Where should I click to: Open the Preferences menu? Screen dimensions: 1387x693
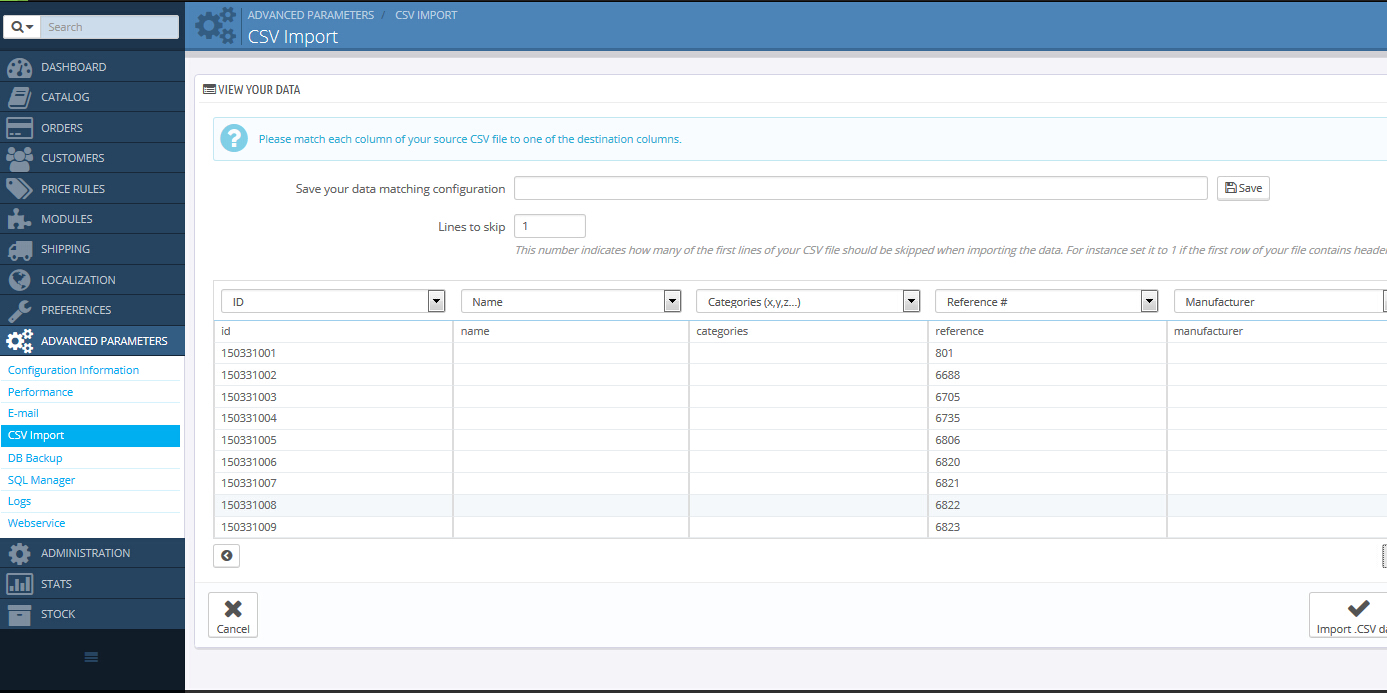(x=92, y=310)
